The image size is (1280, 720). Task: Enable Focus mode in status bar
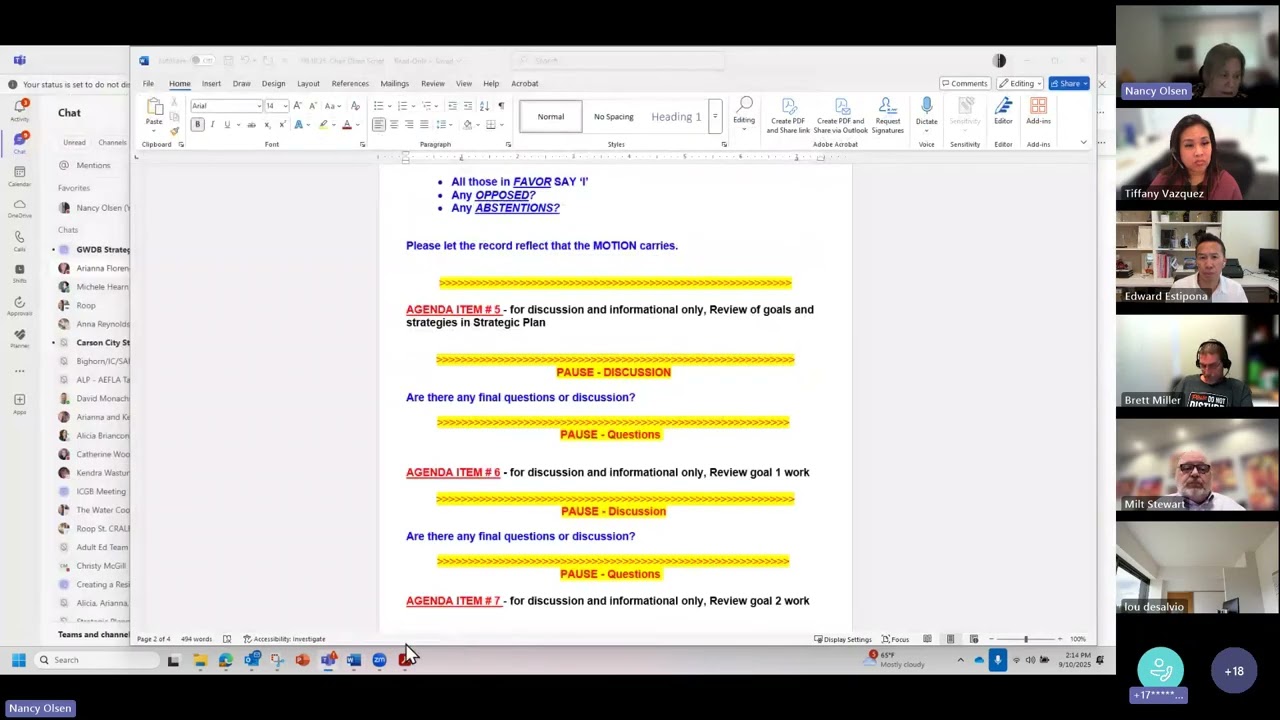coord(895,639)
